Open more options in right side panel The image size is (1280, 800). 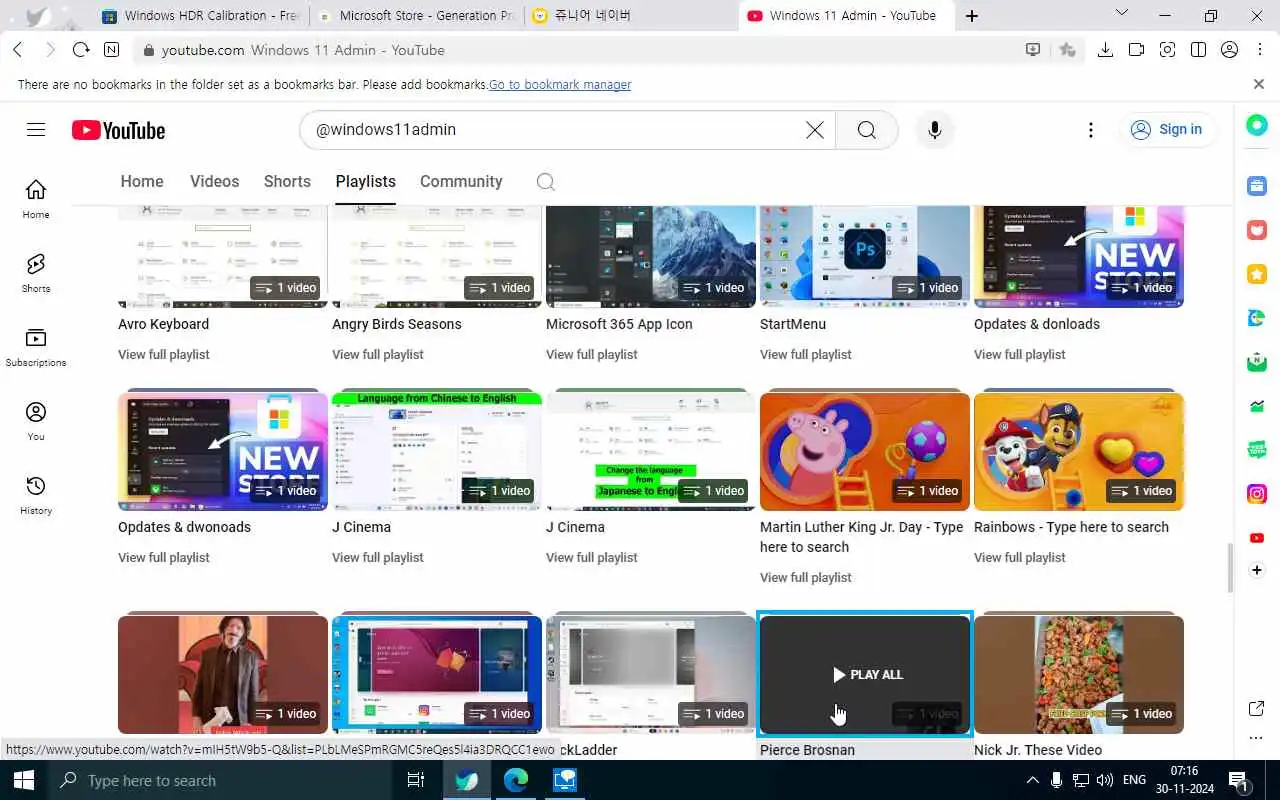coord(1257,738)
